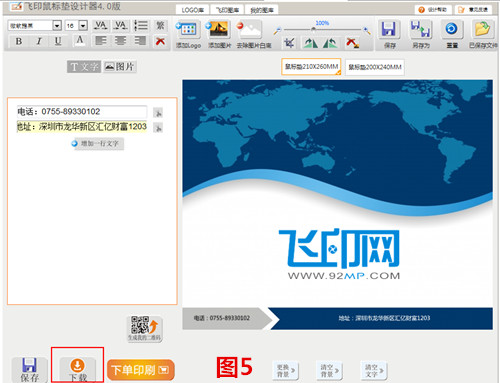Image resolution: width=500 pixels, height=383 pixels.
Task: Select phone text on the canvas footer
Action: [x=222, y=318]
